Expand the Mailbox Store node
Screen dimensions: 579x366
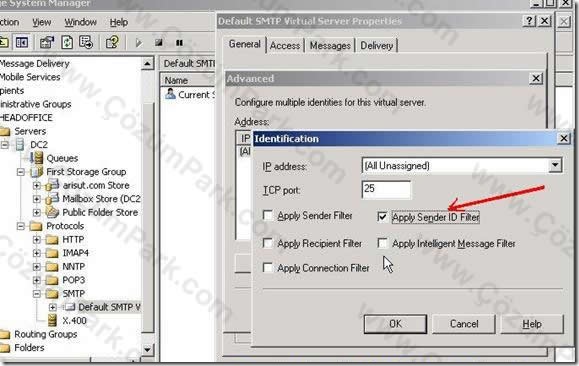(x=37, y=199)
